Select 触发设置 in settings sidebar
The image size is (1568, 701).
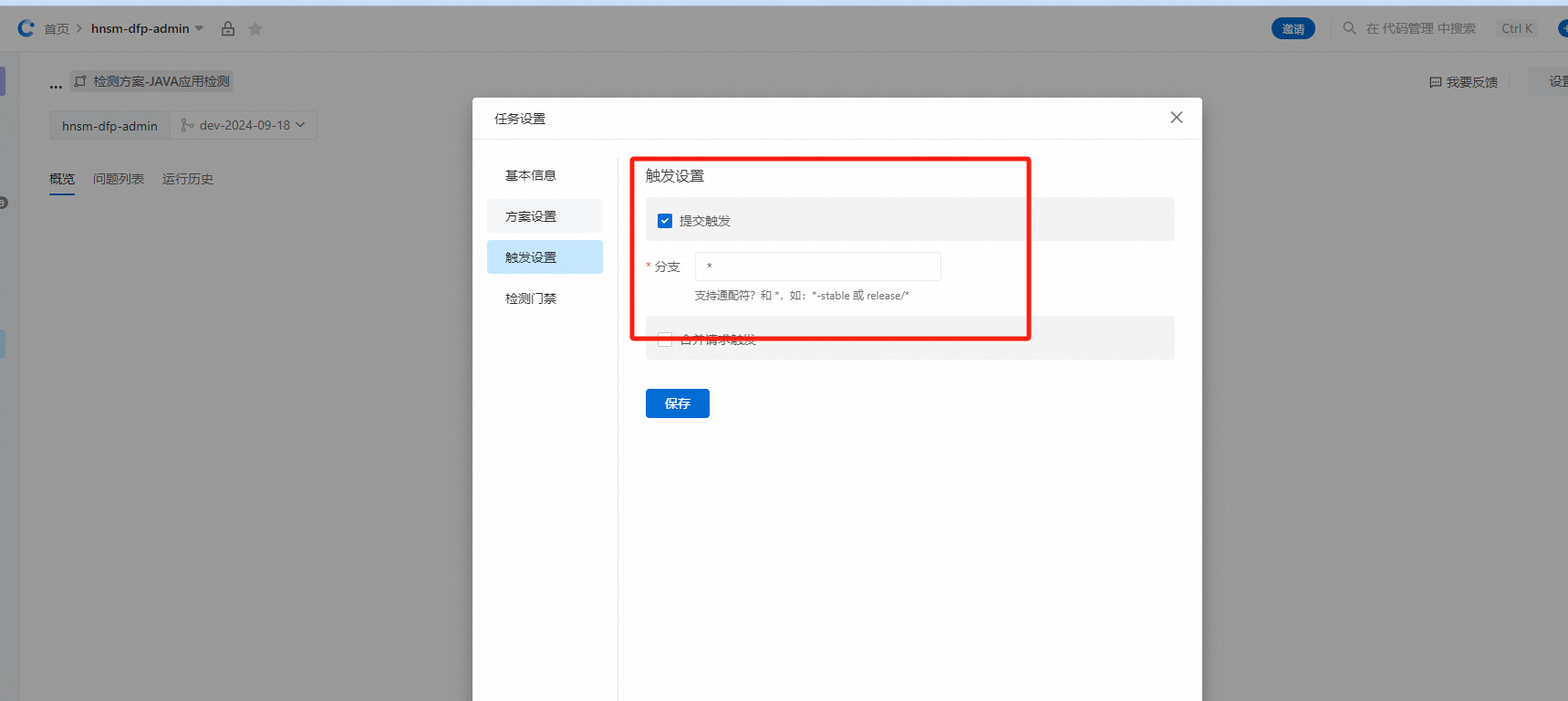(x=545, y=257)
